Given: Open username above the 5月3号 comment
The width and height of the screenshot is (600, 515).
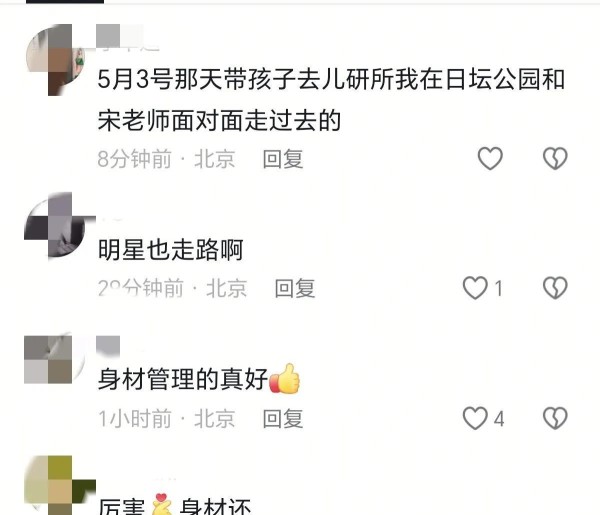Looking at the screenshot, I should 126,37.
